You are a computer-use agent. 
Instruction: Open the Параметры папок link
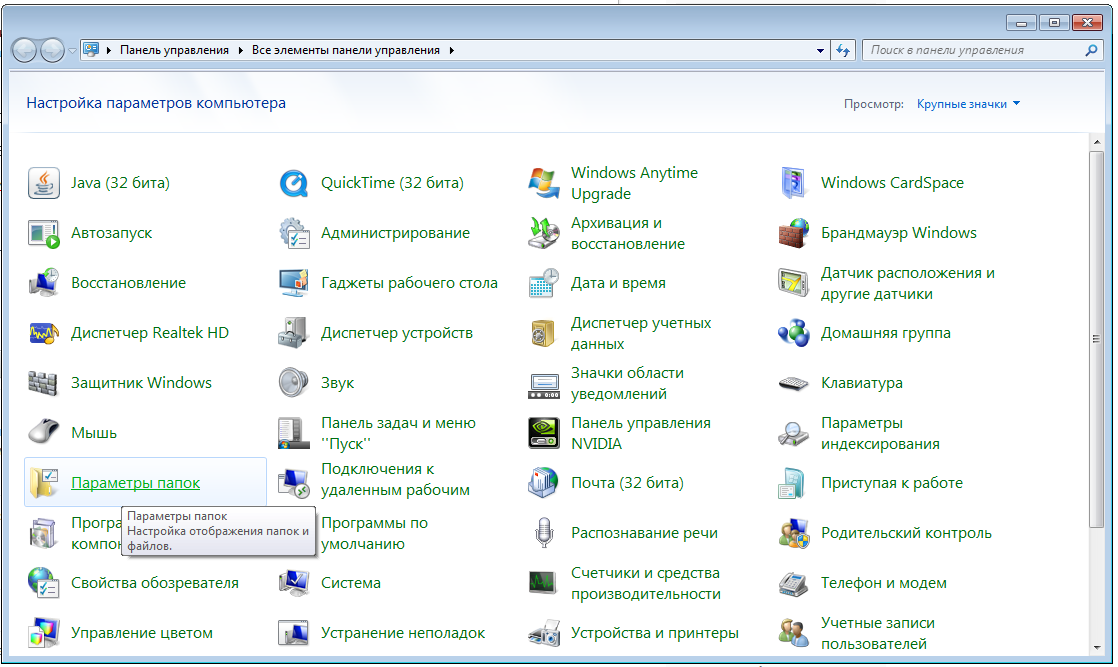(135, 483)
